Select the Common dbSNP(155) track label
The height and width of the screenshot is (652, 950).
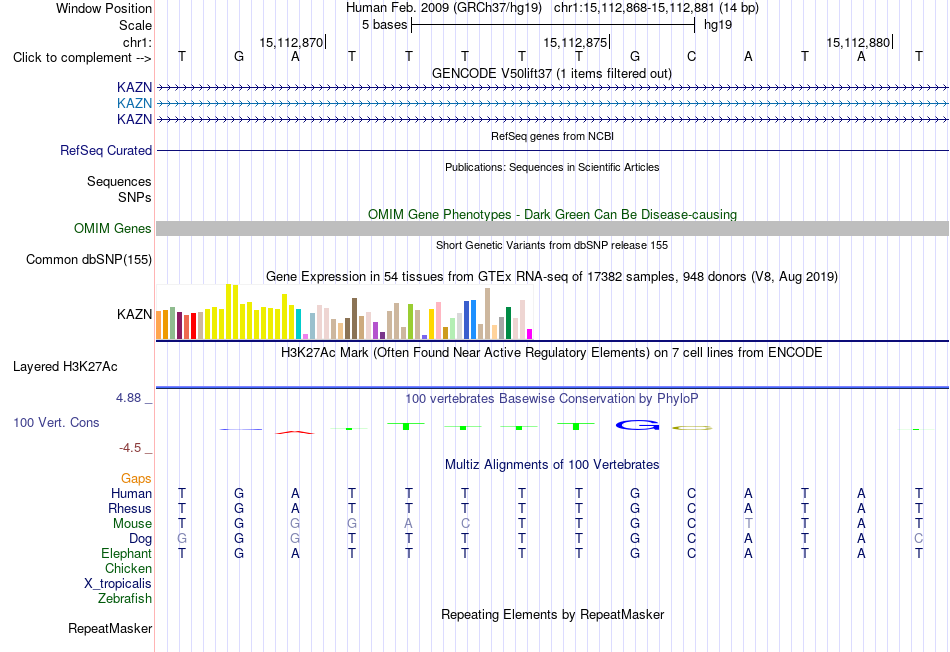(x=89, y=259)
